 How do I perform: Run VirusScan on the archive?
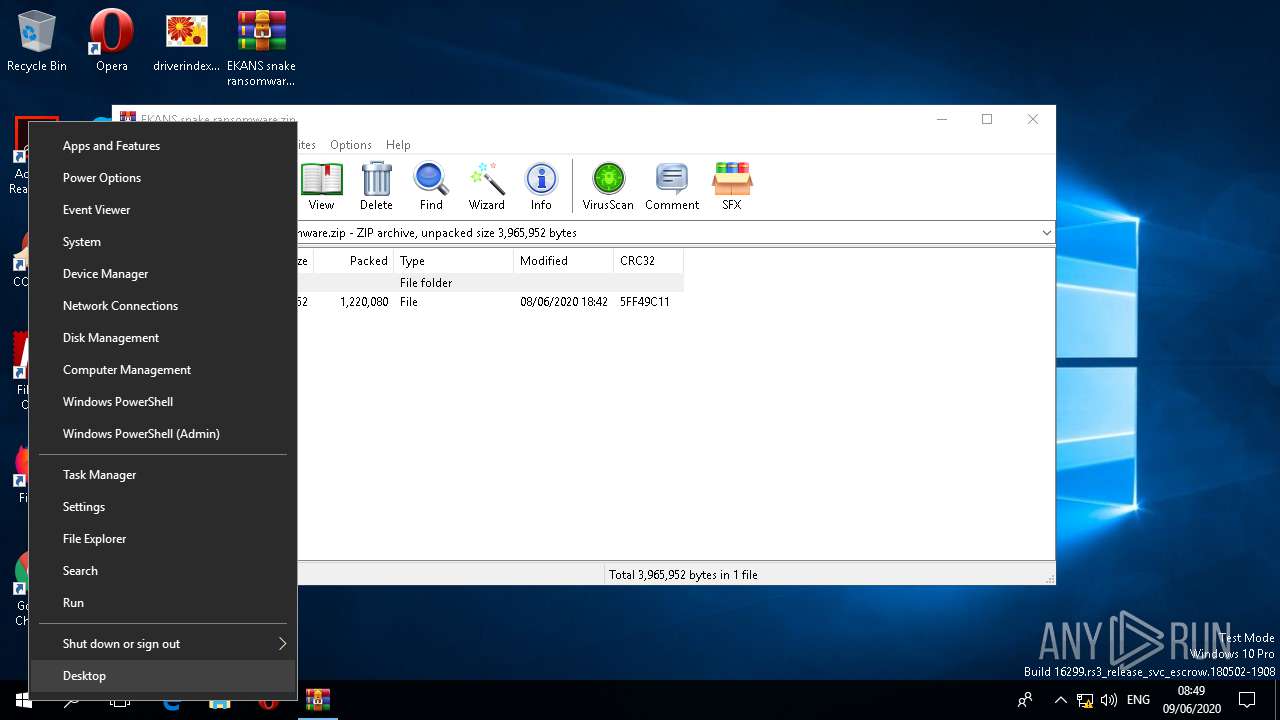click(608, 186)
